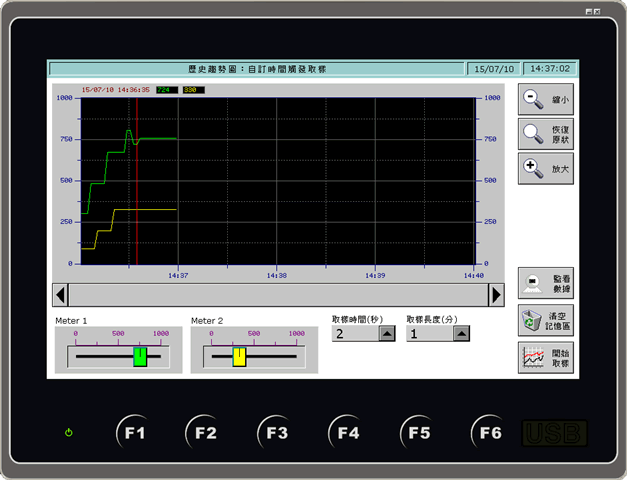This screenshot has width=627, height=480.
Task: Open the sampling length (取樣長度) dropdown arrow
Action: [x=460, y=334]
